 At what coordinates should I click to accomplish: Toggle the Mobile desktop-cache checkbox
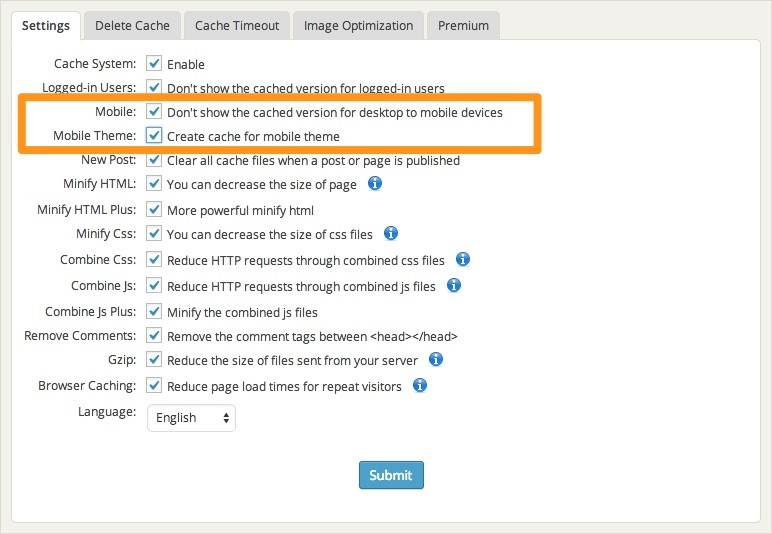click(x=154, y=112)
